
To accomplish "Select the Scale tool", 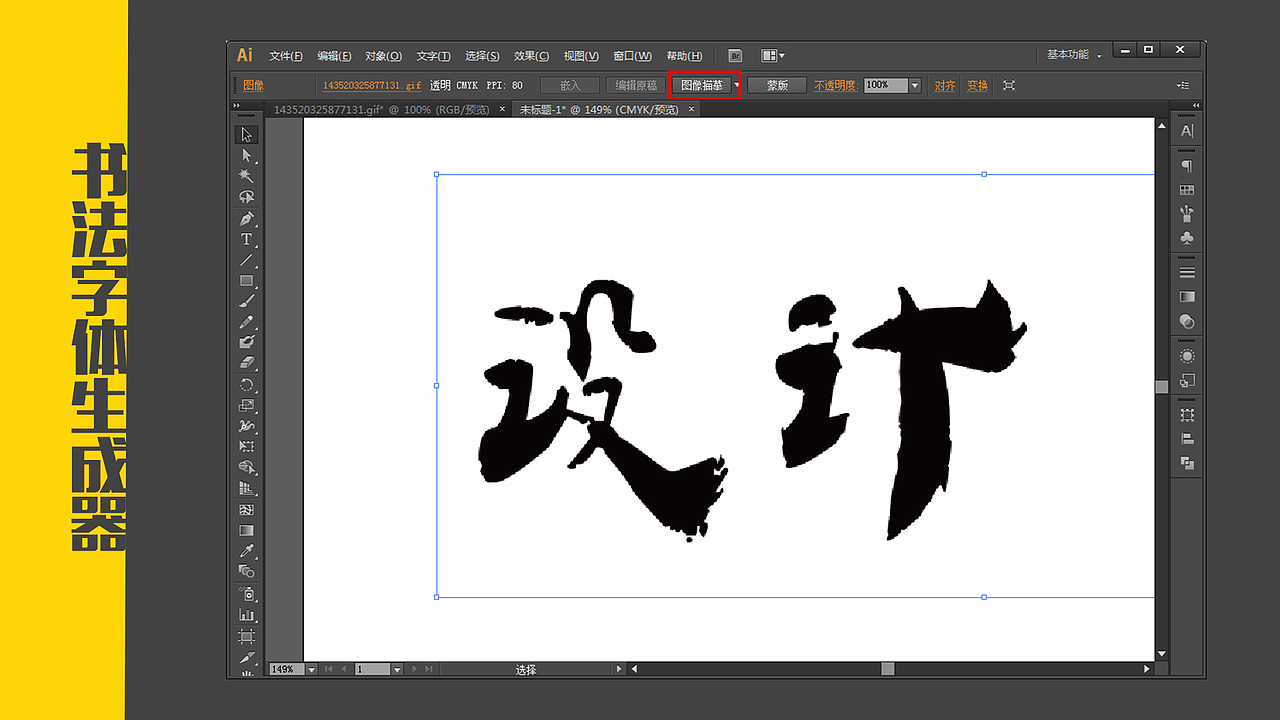I will (x=247, y=406).
